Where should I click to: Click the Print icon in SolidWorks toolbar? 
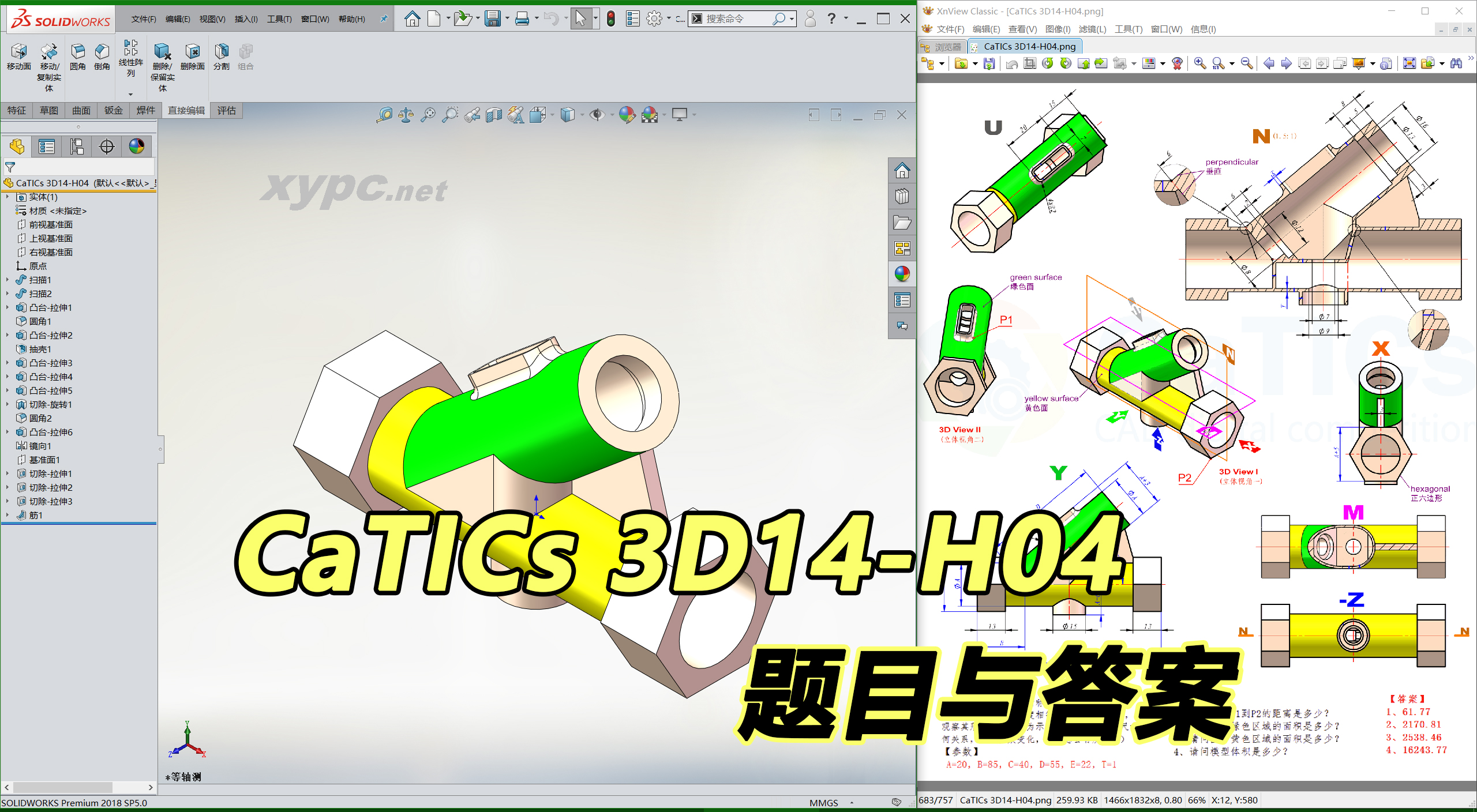(x=522, y=19)
